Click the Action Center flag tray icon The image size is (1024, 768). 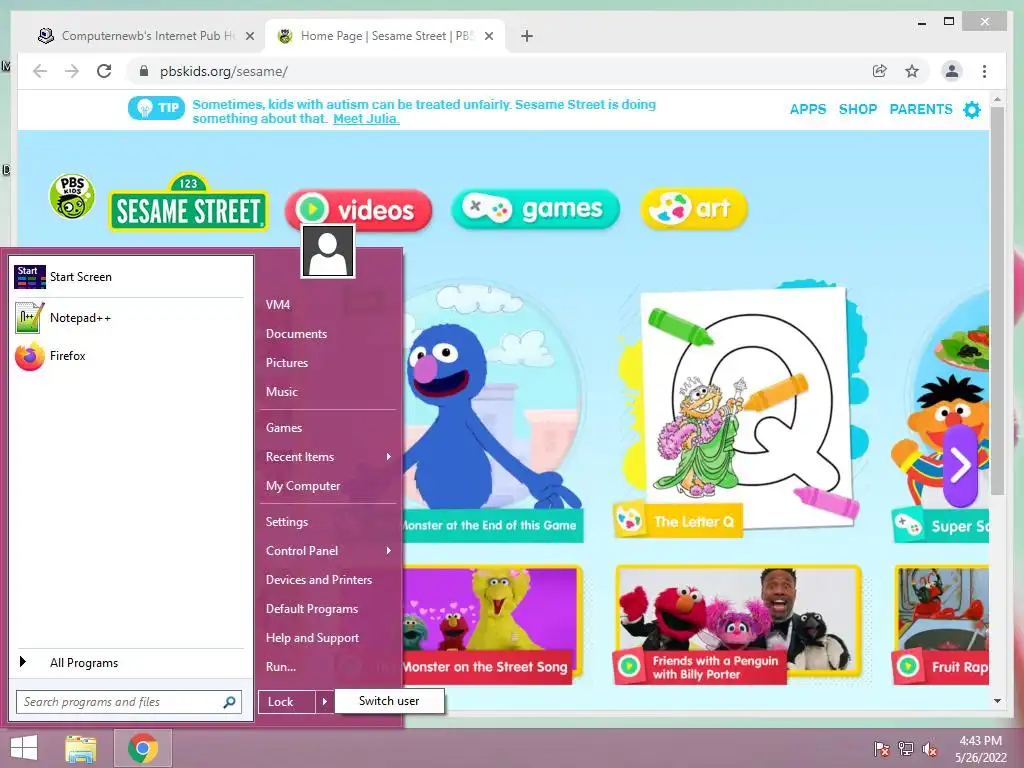(x=881, y=749)
